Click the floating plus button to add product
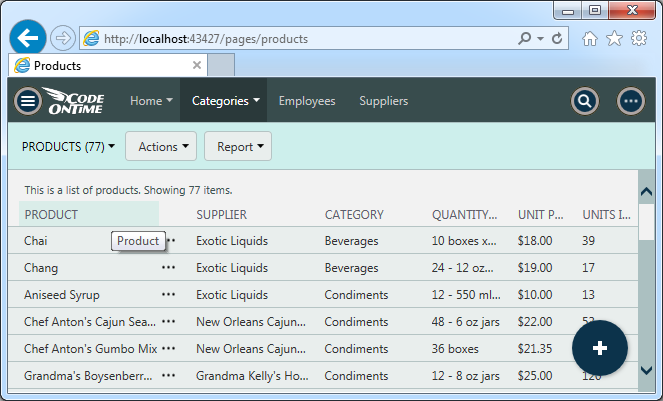 pos(599,347)
